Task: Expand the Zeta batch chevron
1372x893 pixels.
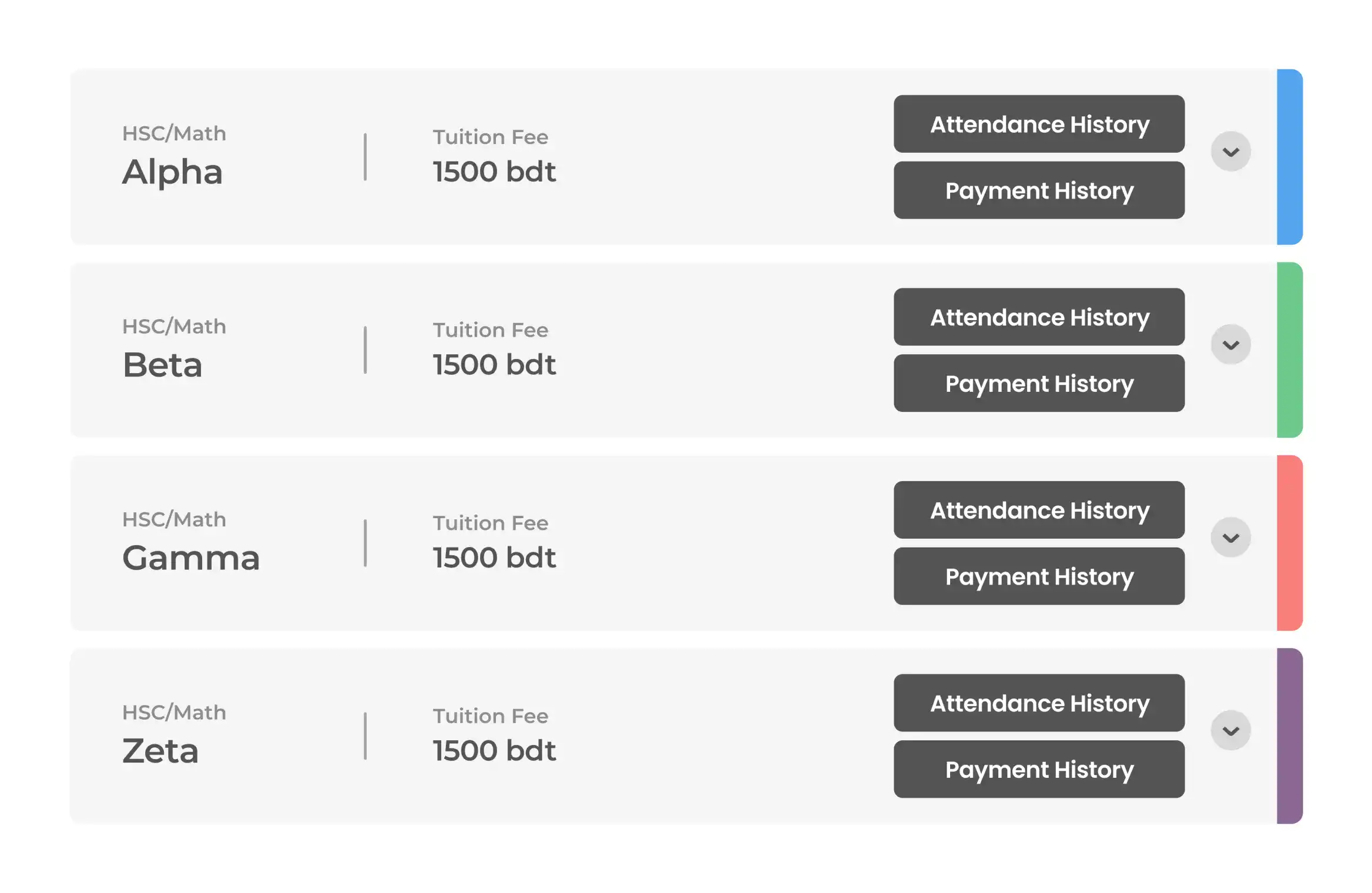Action: pyautogui.click(x=1230, y=730)
